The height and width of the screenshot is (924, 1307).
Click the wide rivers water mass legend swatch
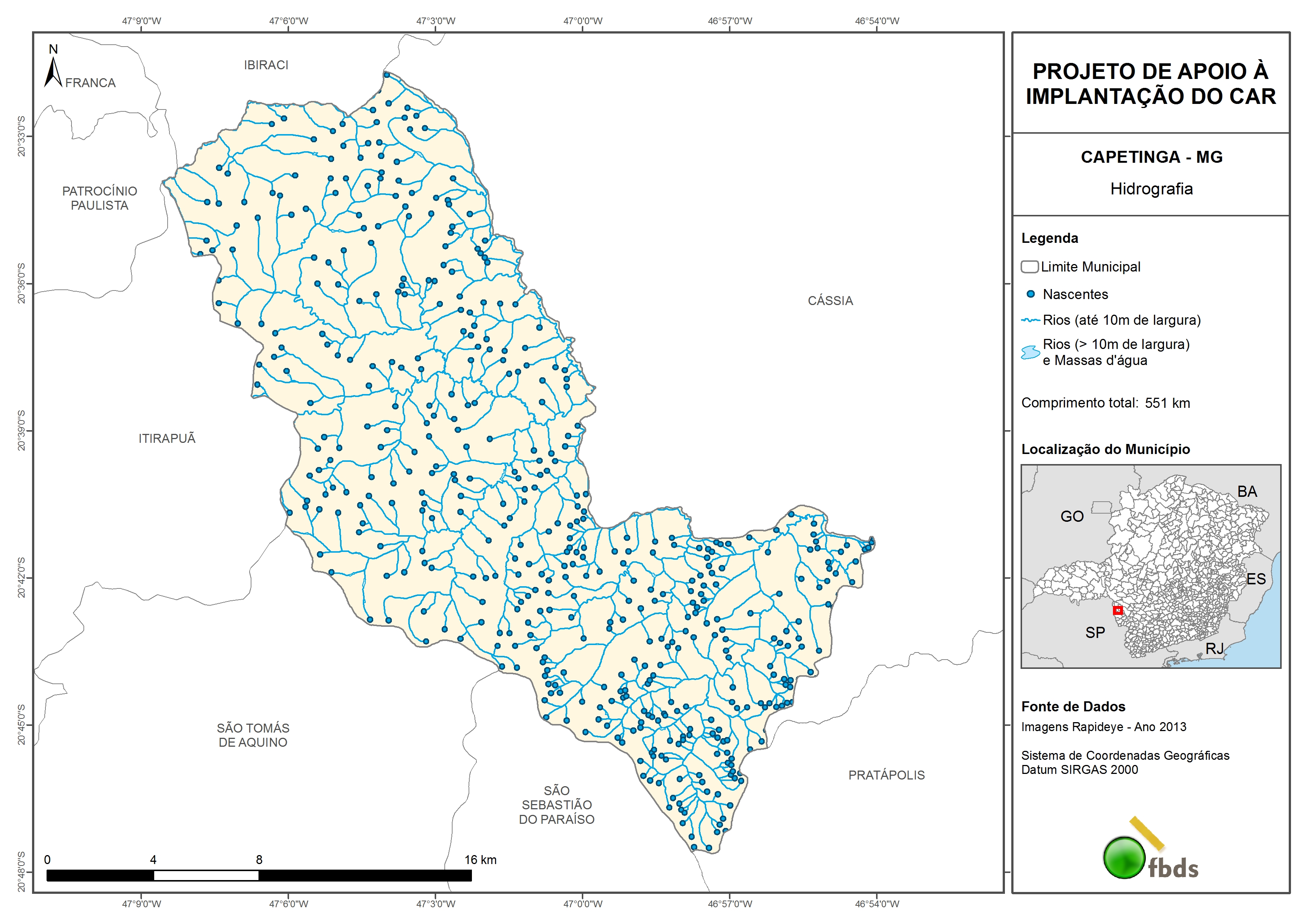click(1030, 352)
